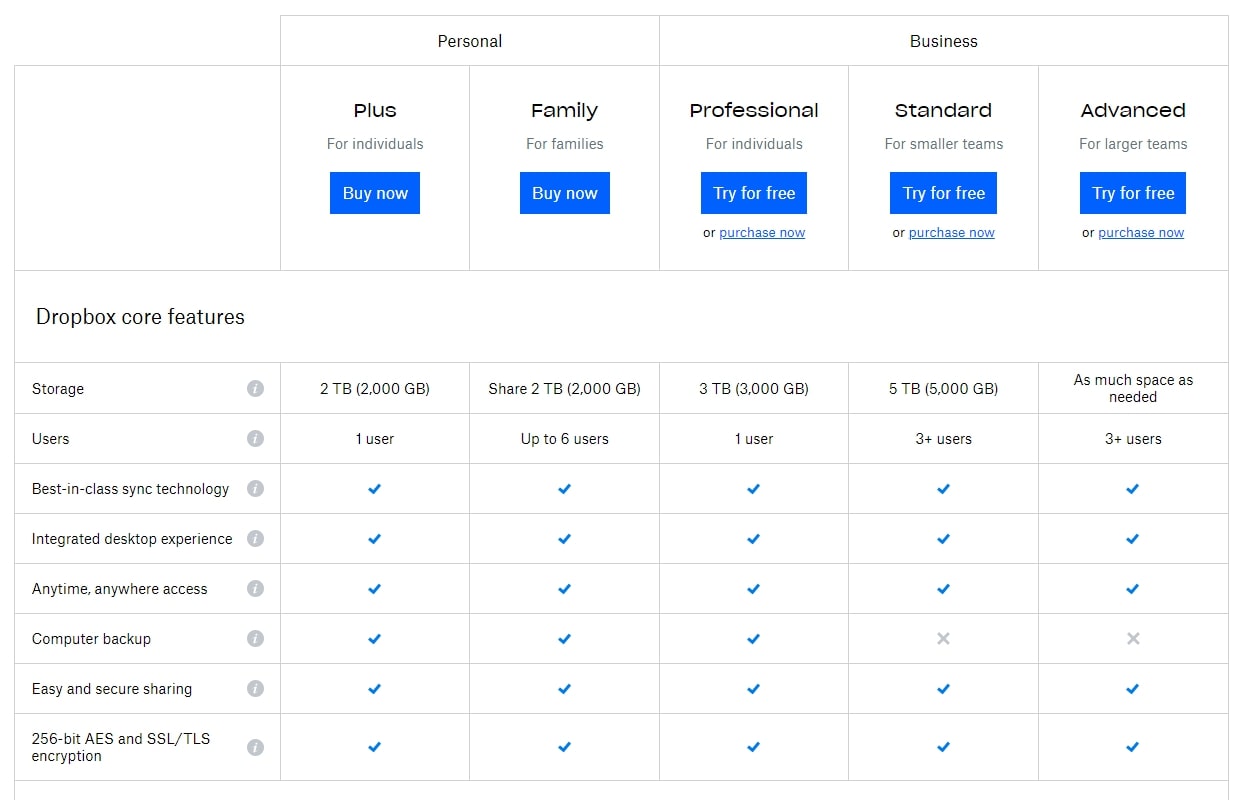The height and width of the screenshot is (800, 1244).
Task: Click Buy now for the Plus plan
Action: tap(375, 193)
